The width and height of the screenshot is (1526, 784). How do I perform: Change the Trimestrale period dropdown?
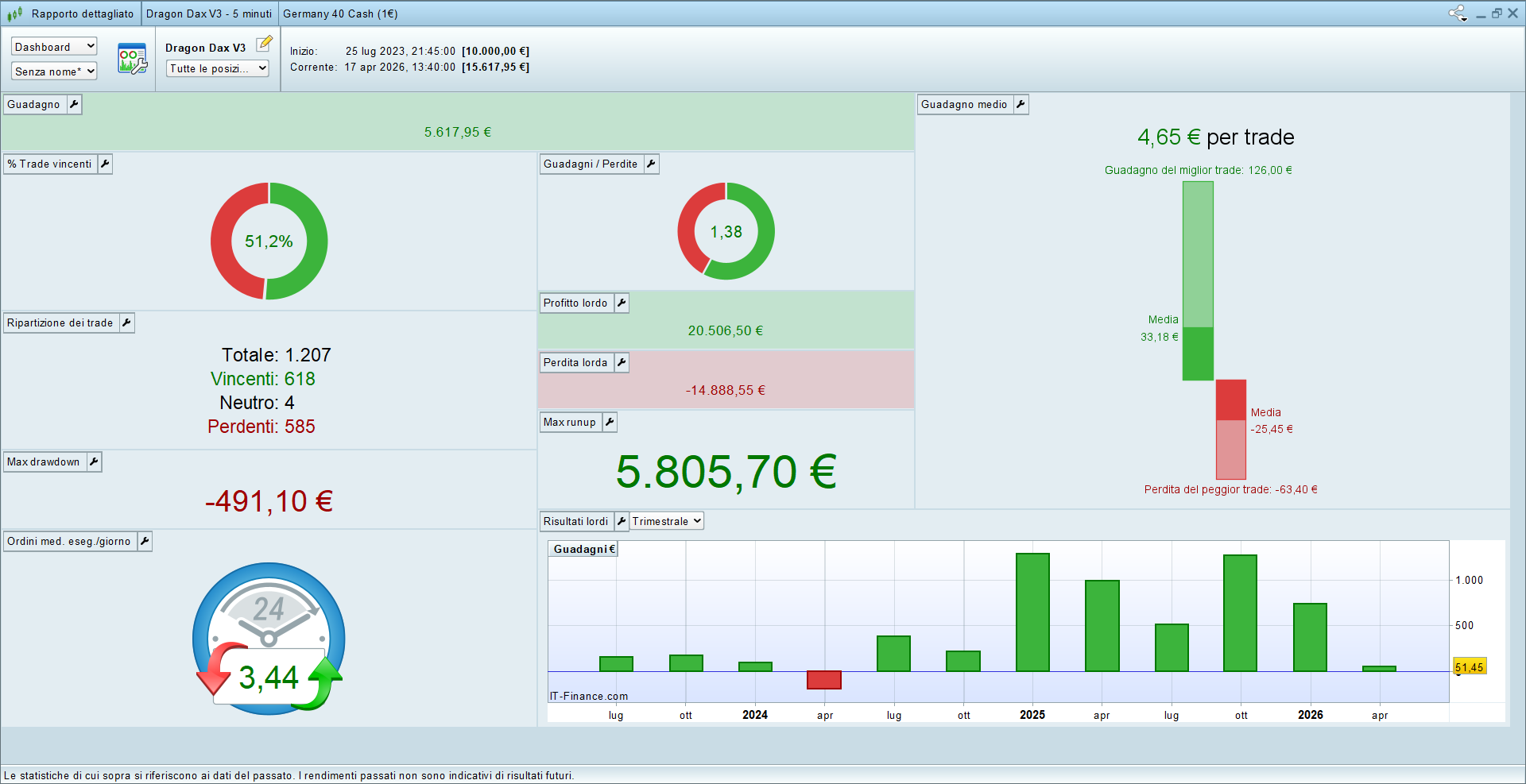click(x=667, y=521)
